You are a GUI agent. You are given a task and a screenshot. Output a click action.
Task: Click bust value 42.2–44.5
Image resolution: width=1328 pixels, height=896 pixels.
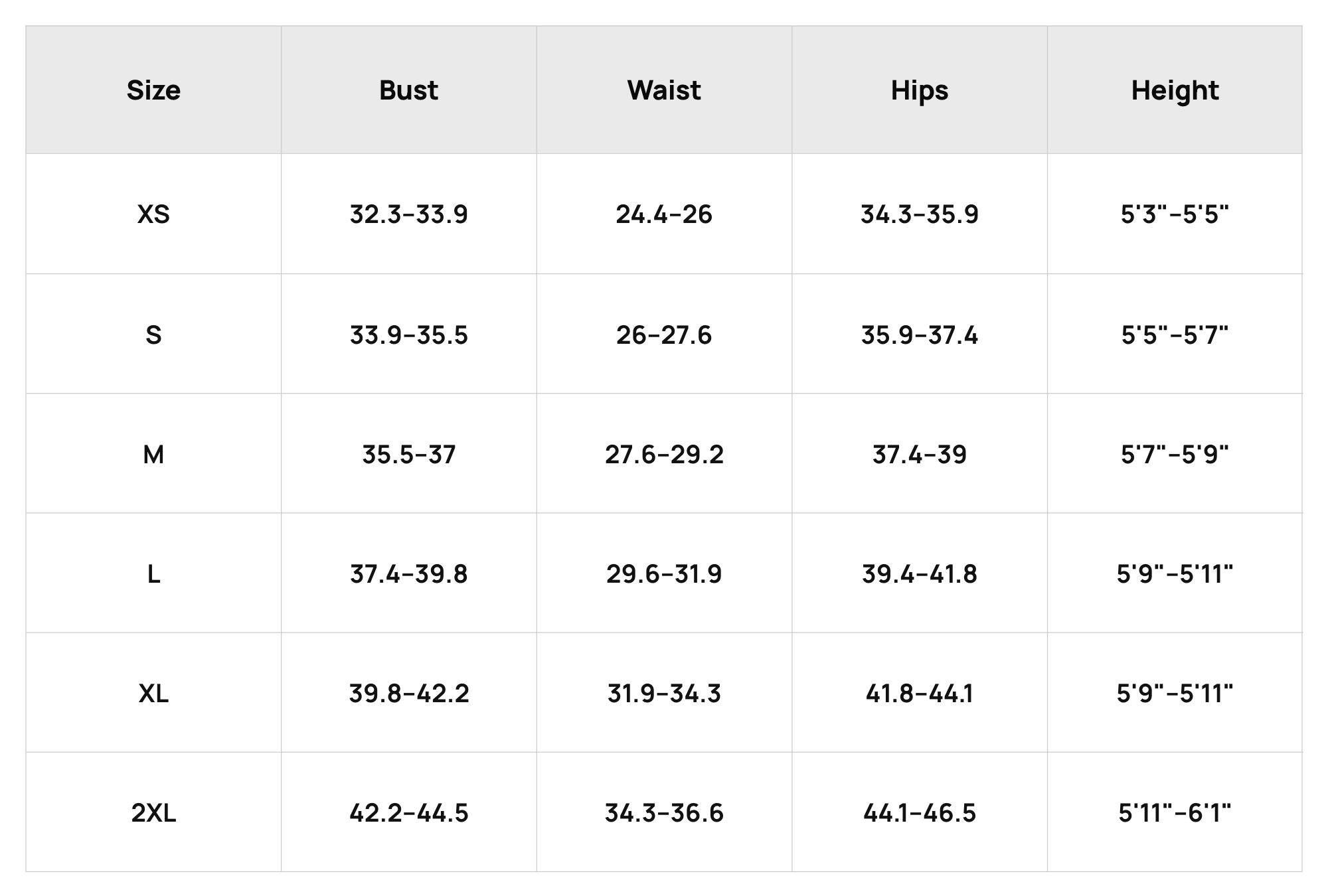(x=408, y=813)
